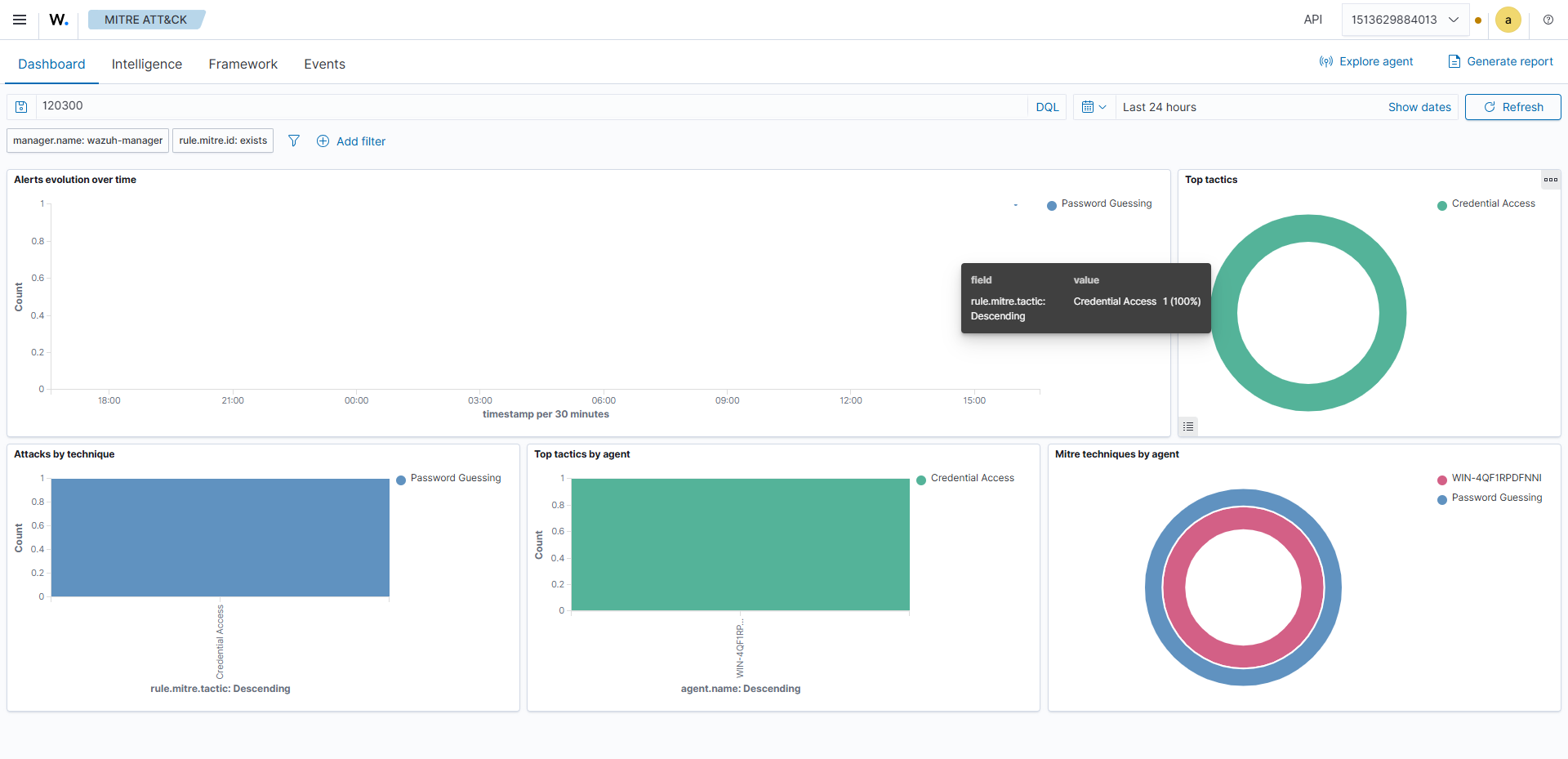Open the help question mark icon
This screenshot has width=1568, height=759.
coord(1548,20)
